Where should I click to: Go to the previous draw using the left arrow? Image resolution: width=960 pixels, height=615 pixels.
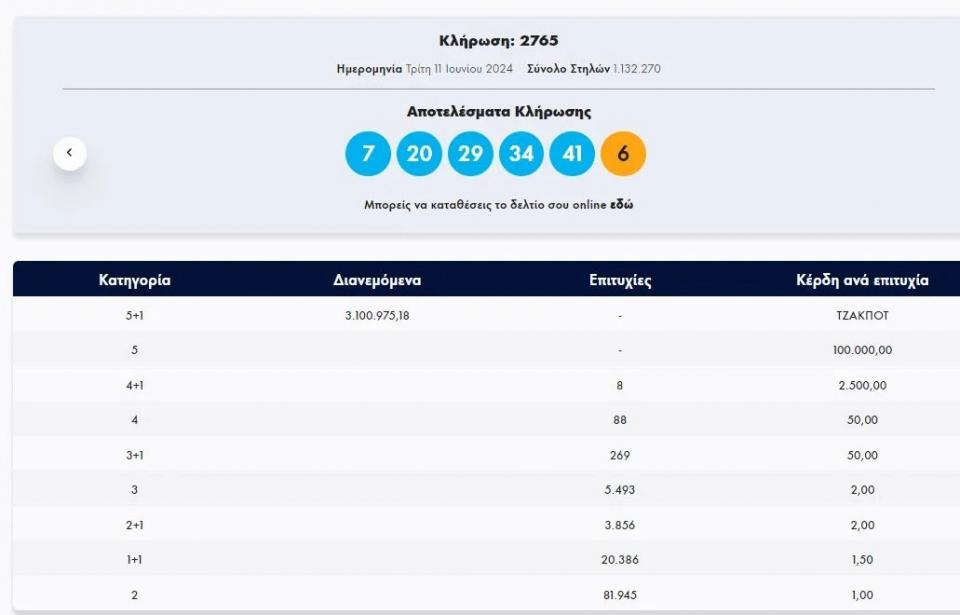[x=69, y=153]
